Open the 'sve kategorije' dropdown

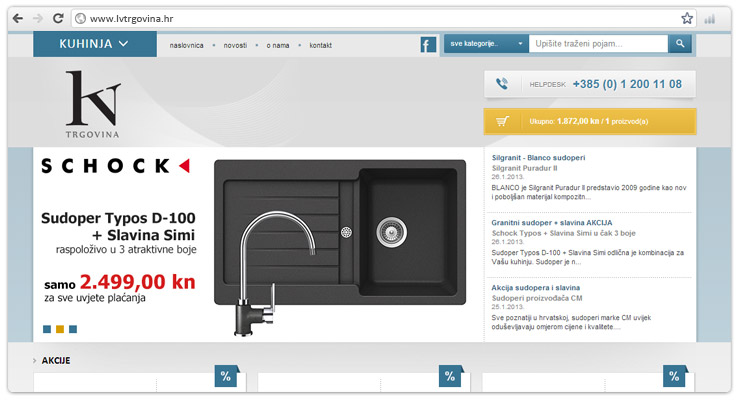pyautogui.click(x=486, y=43)
